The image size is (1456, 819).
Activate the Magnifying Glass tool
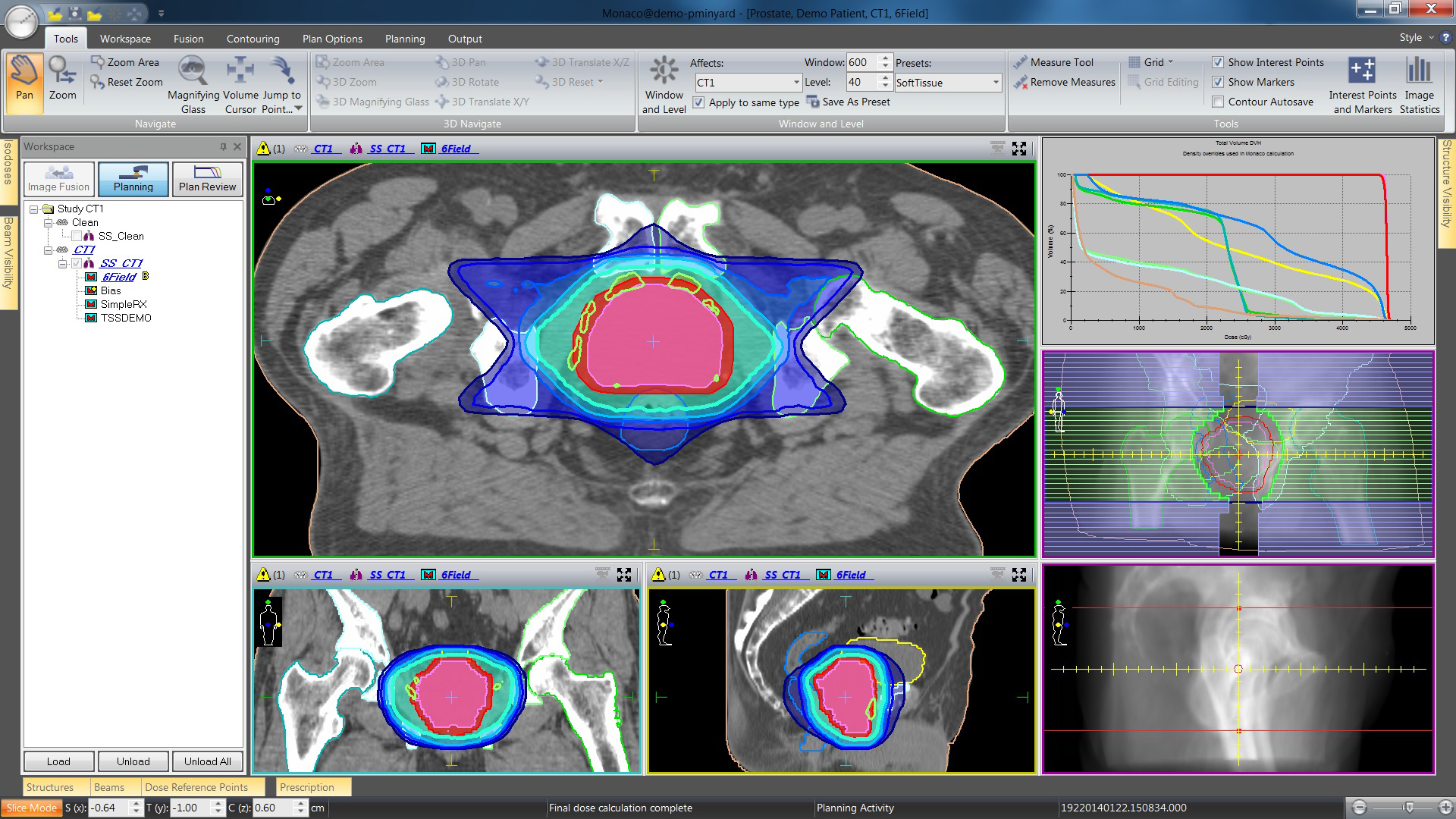pyautogui.click(x=193, y=84)
